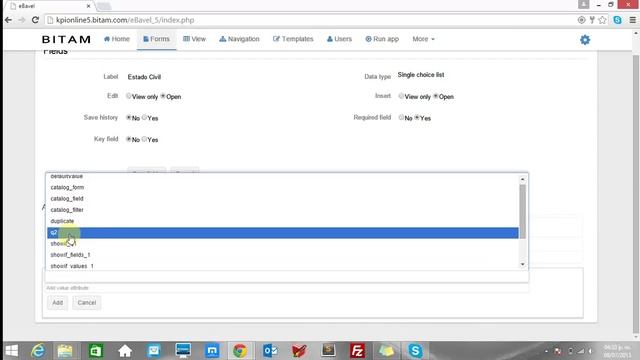Click the key icon in the address bar
This screenshot has height=360, width=640.
pyautogui.click(x=592, y=20)
